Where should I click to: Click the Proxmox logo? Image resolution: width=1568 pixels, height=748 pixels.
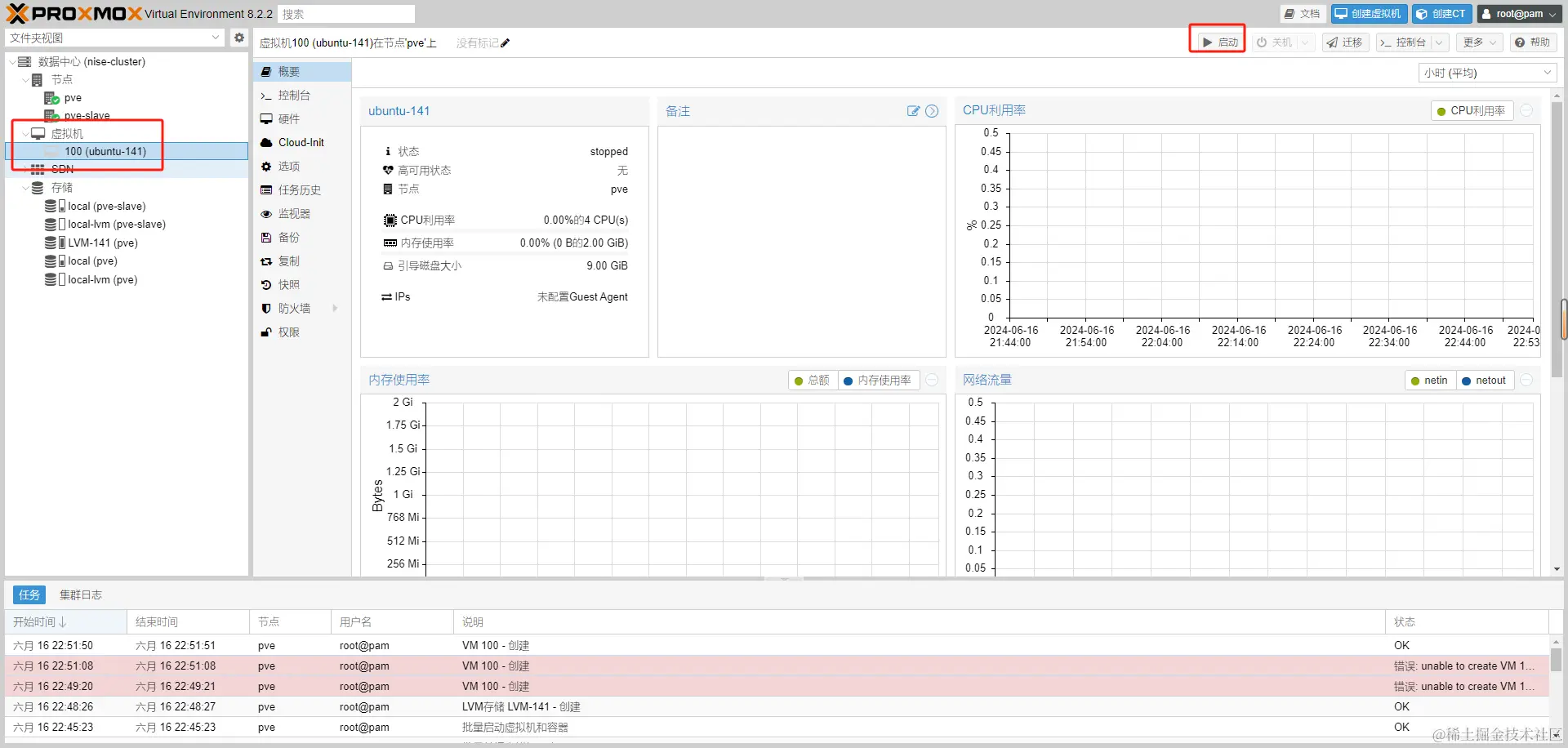[x=73, y=13]
